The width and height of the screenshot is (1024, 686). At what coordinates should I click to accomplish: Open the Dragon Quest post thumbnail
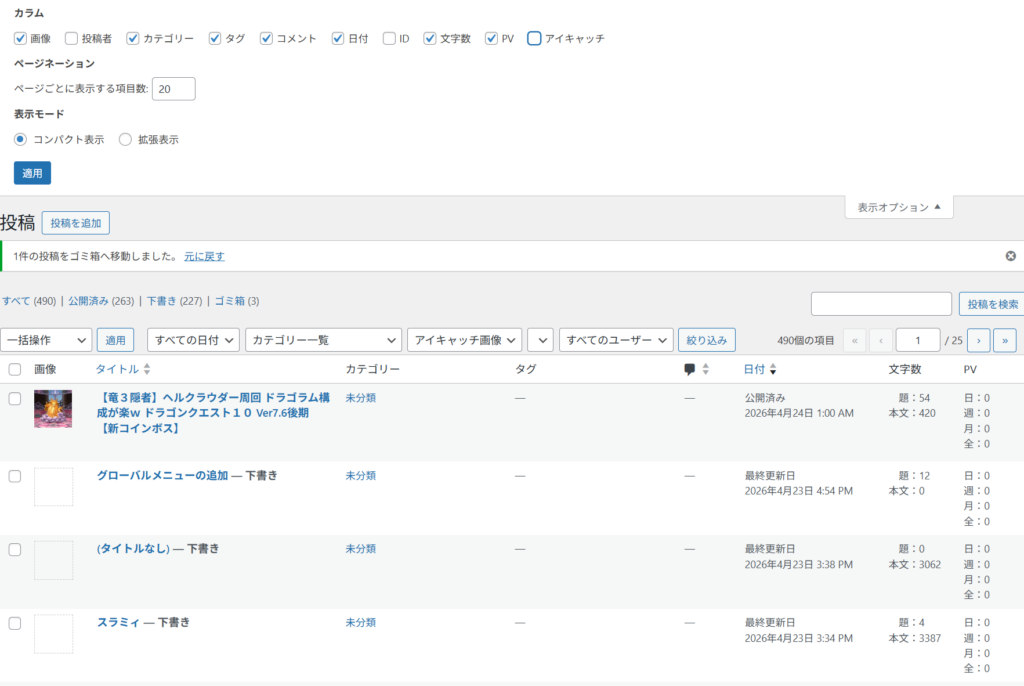click(53, 409)
